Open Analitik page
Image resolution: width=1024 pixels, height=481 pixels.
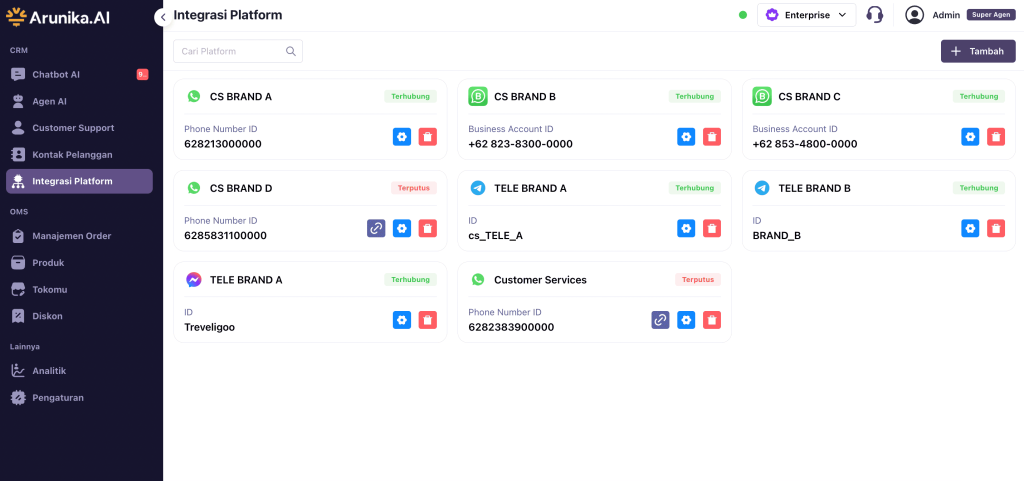[x=79, y=371]
